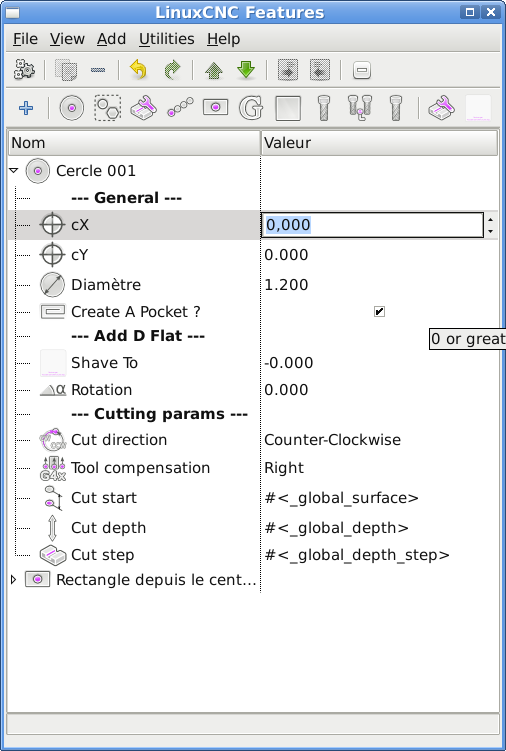Click the Valeur column header
This screenshot has width=506, height=751.
coord(380,143)
